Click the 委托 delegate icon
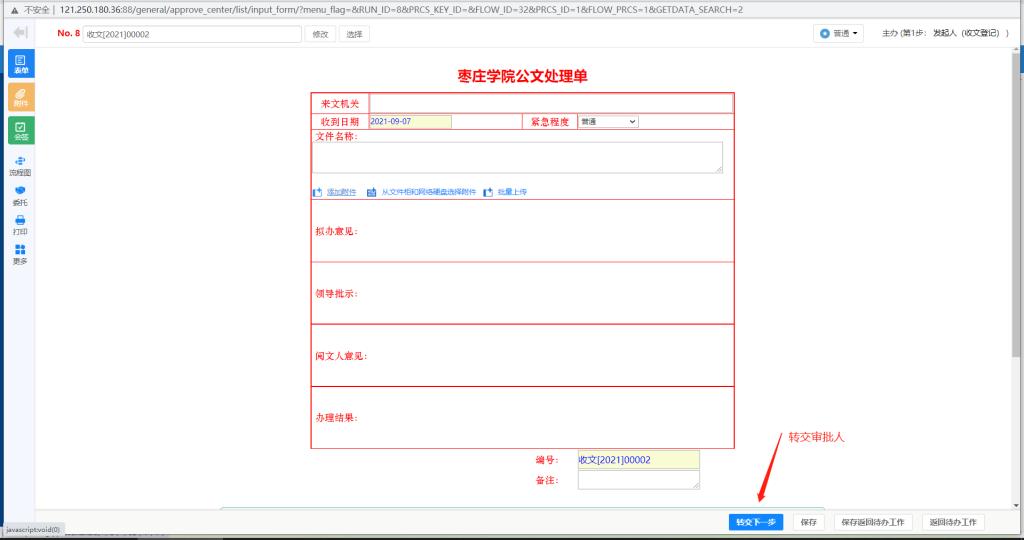 click(21, 195)
